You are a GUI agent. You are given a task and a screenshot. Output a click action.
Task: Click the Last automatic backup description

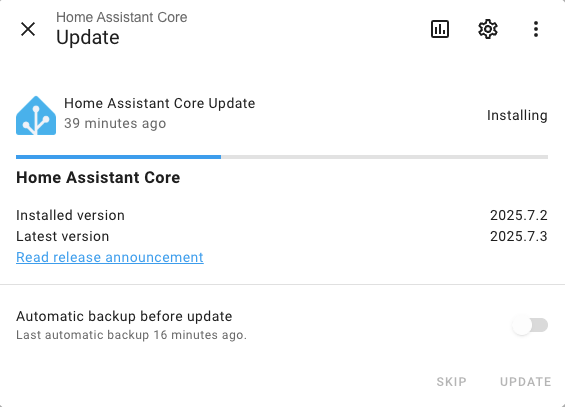(132, 335)
